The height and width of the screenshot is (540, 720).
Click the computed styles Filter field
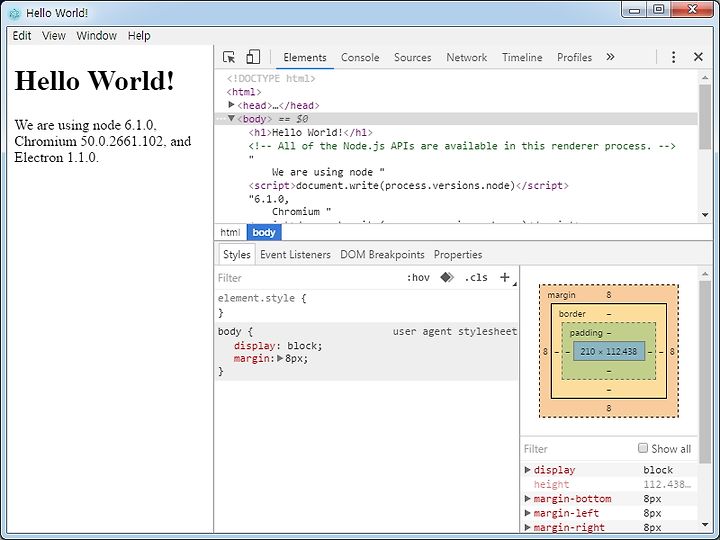point(578,449)
